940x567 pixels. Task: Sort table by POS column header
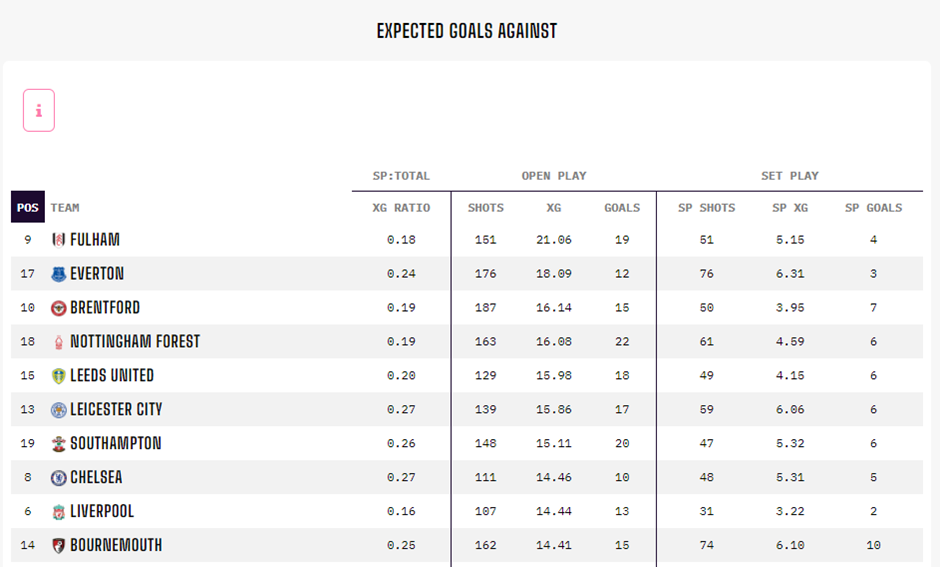28,208
